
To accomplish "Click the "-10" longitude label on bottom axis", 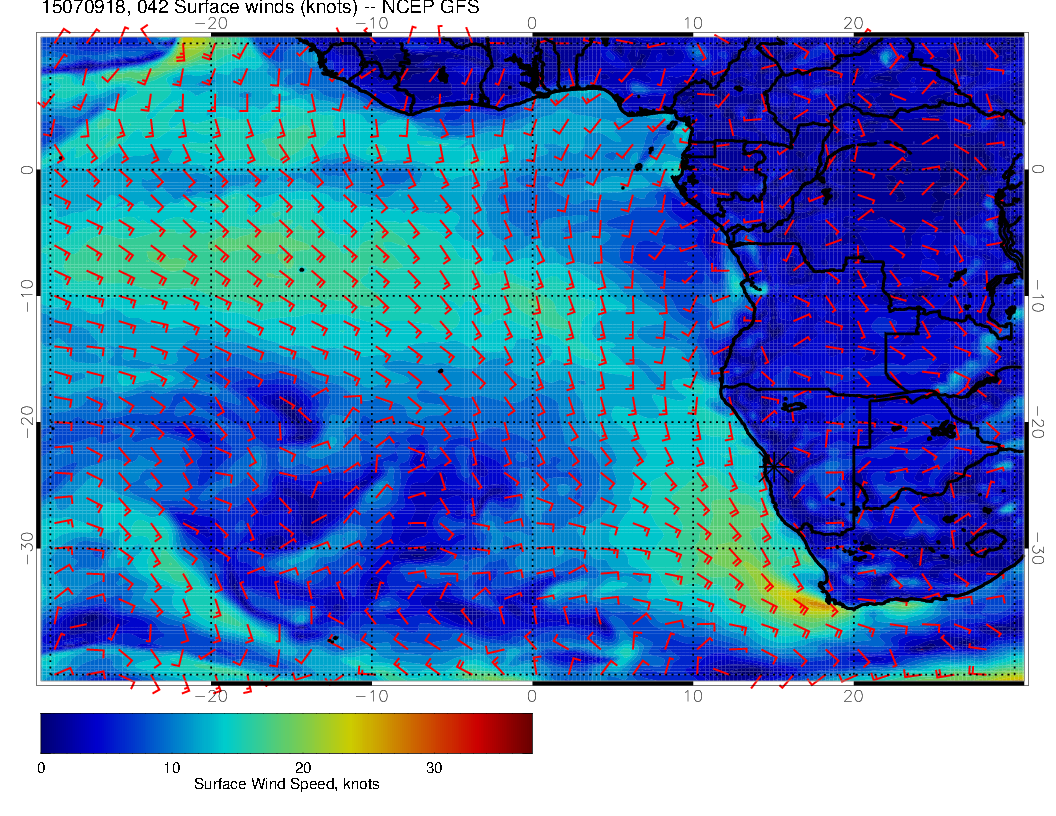I will pyautogui.click(x=371, y=694).
